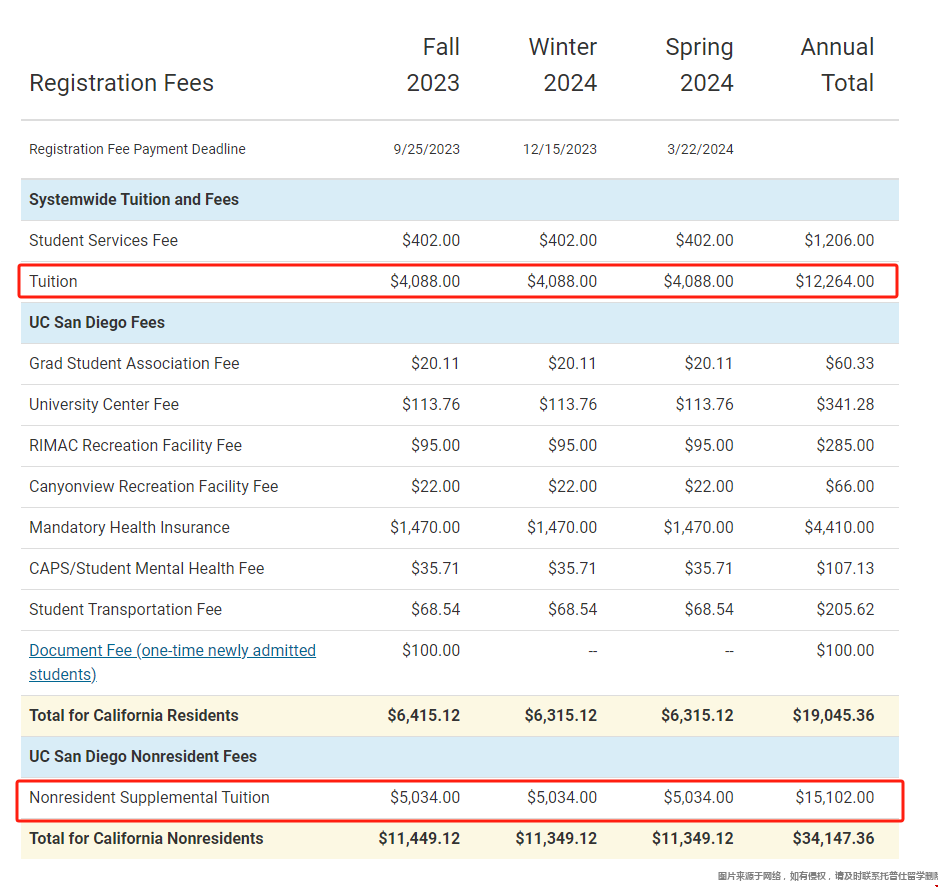Click the 'Student Transportation Fee' label
The width and height of the screenshot is (938, 887).
point(126,609)
